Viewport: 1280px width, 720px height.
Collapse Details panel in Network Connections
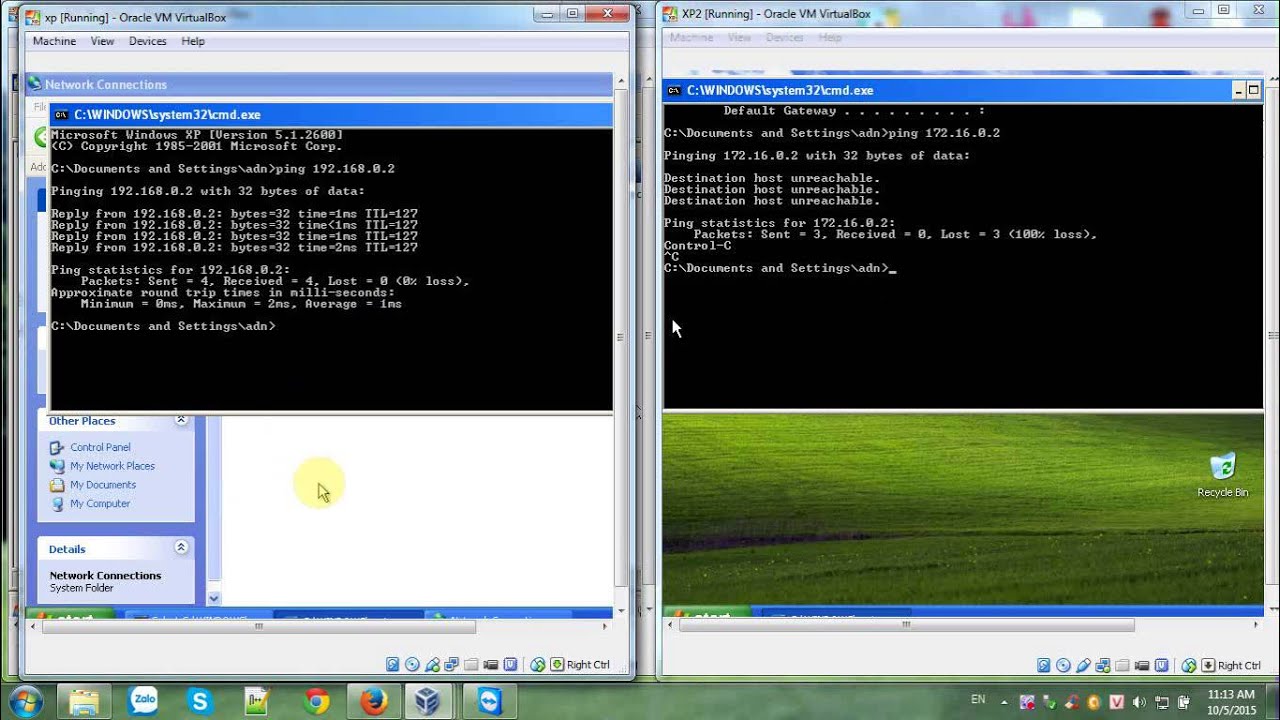point(181,547)
